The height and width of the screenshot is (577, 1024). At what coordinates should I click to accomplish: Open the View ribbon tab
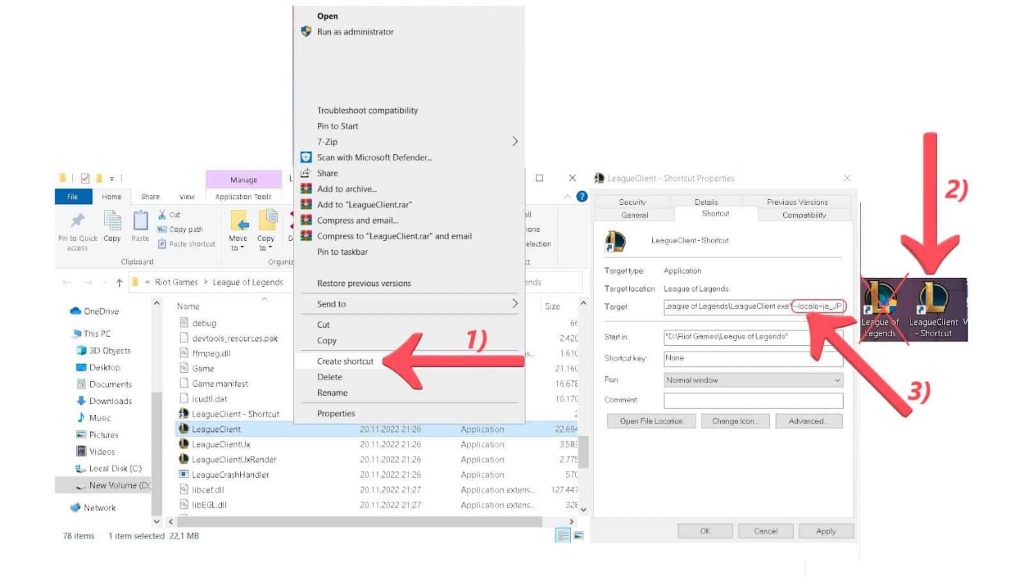point(187,196)
